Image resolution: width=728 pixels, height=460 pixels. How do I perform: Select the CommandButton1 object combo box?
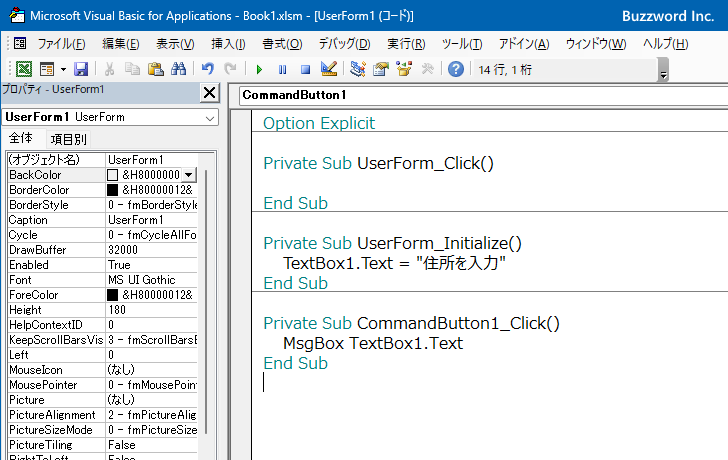[483, 95]
